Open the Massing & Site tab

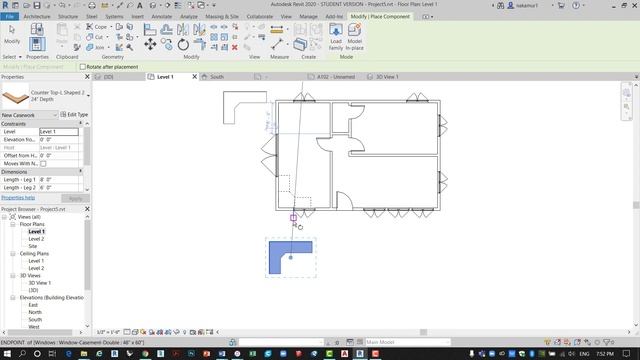click(x=222, y=17)
